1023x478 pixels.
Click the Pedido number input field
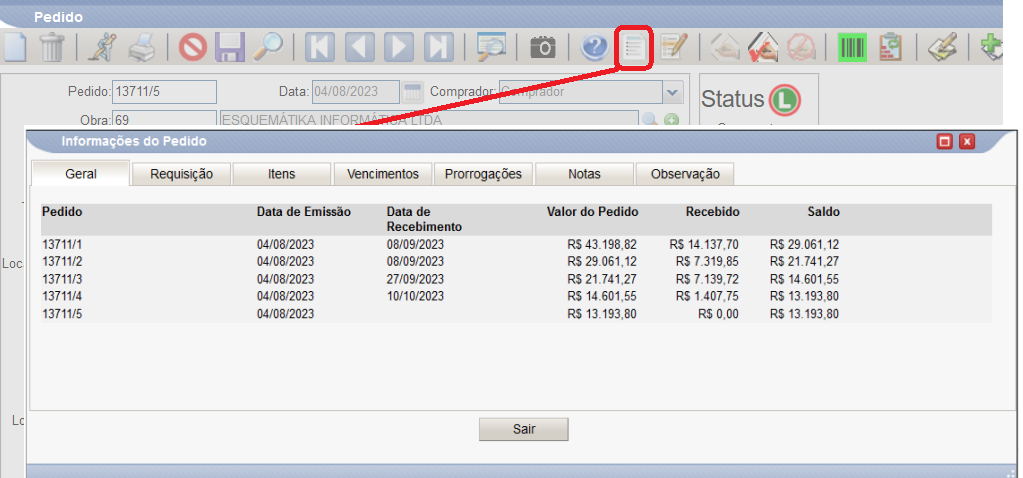(164, 92)
